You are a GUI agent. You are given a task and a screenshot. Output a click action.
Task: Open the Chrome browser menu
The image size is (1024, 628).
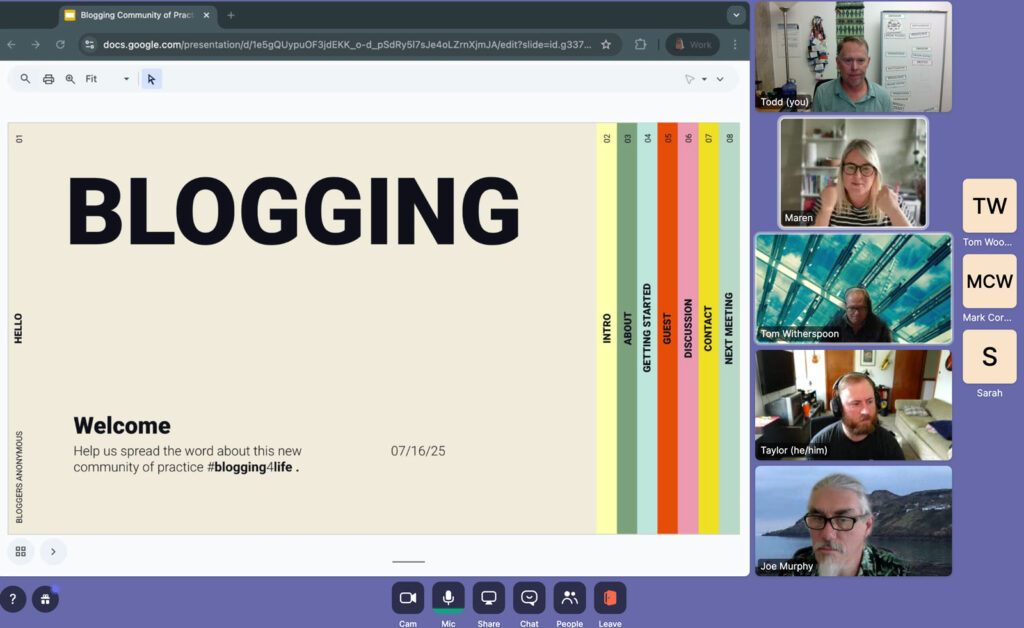(735, 45)
